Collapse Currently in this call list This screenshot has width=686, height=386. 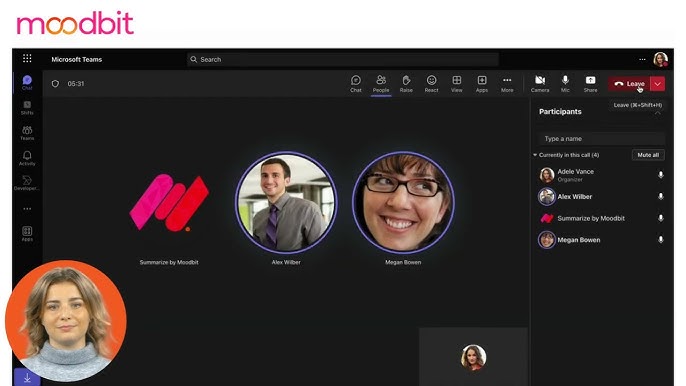tap(535, 155)
